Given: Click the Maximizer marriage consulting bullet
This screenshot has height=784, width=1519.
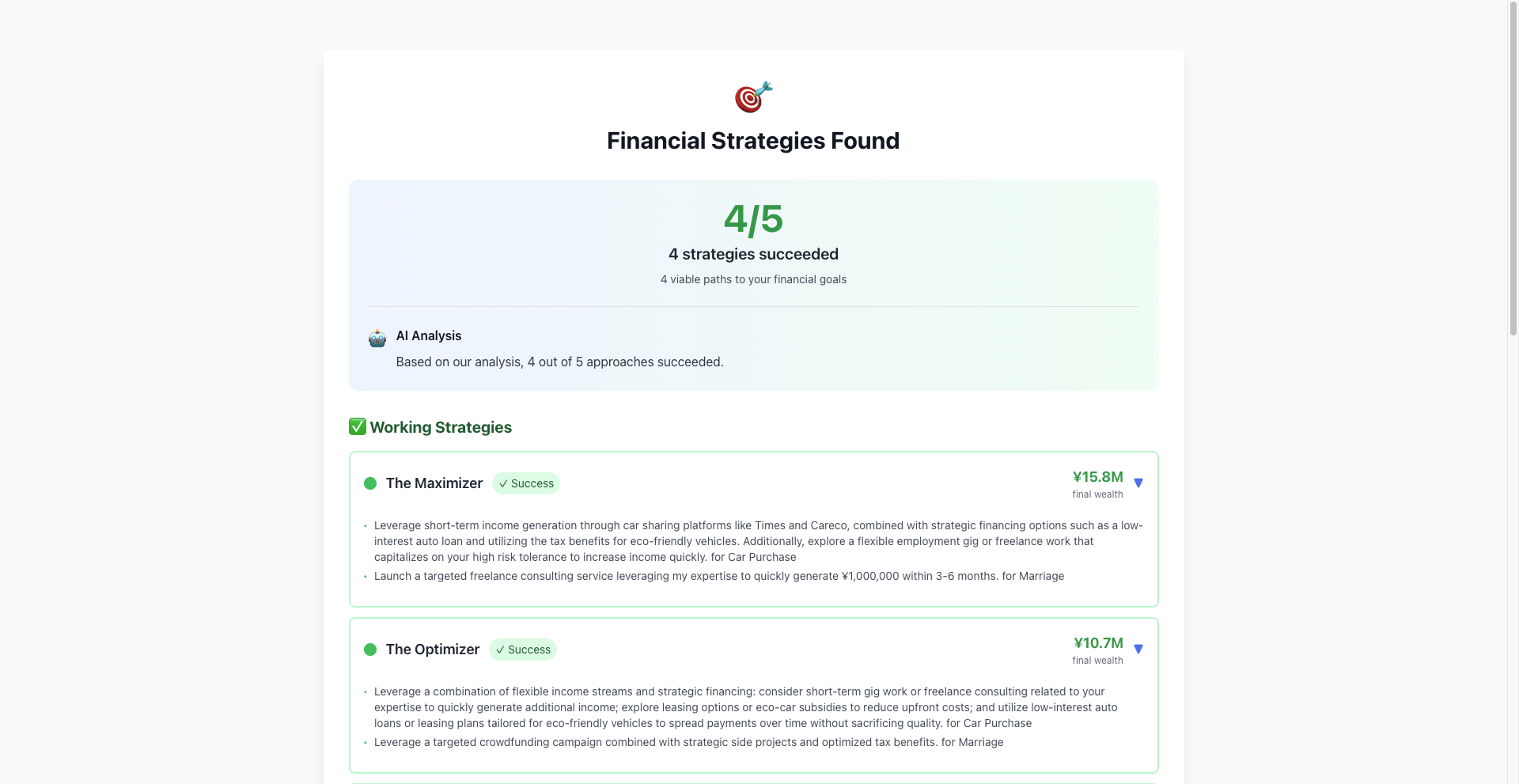Looking at the screenshot, I should 719,576.
